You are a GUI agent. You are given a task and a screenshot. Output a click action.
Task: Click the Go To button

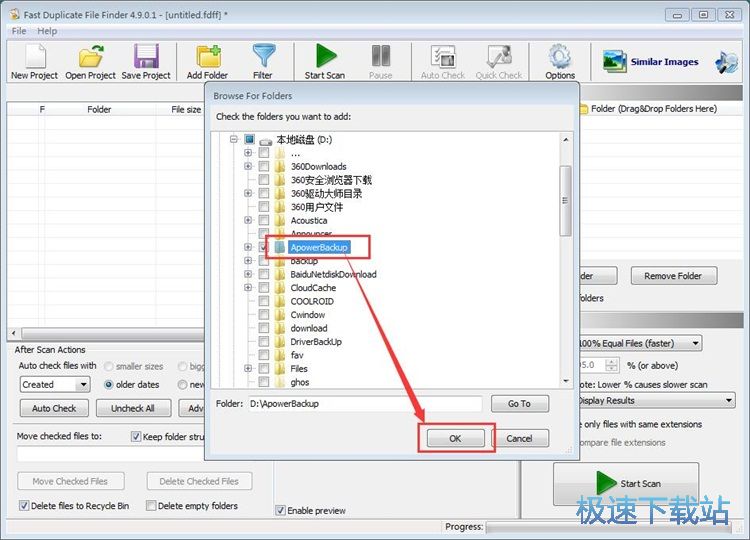pyautogui.click(x=519, y=404)
